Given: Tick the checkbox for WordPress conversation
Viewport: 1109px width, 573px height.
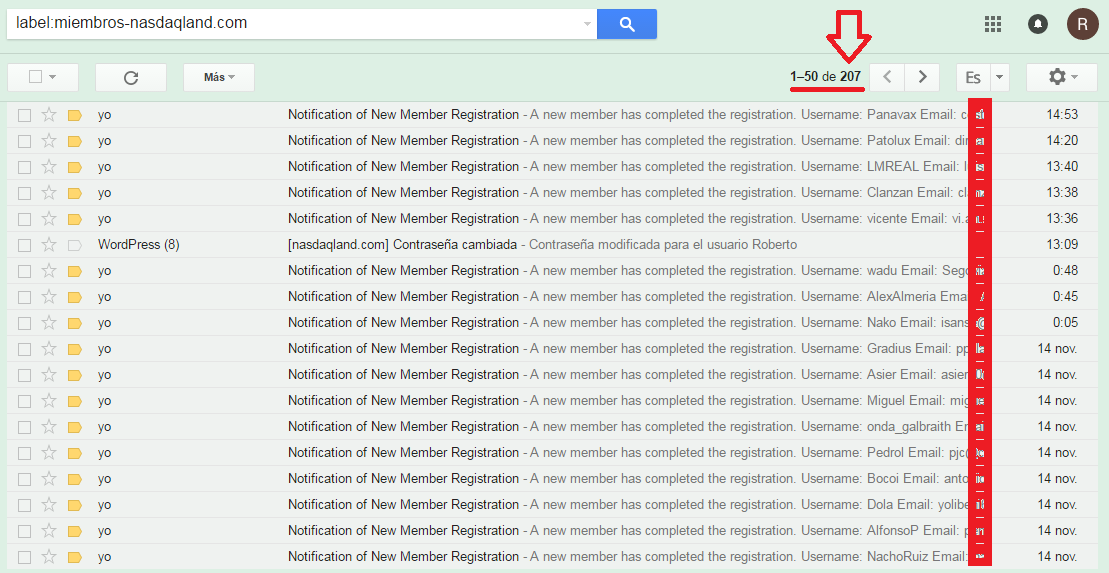Looking at the screenshot, I should click(25, 245).
